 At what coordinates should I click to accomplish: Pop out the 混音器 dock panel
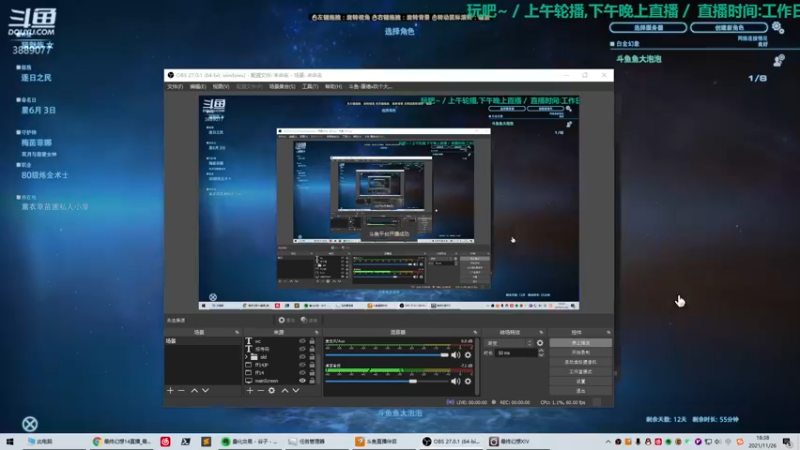tap(475, 332)
